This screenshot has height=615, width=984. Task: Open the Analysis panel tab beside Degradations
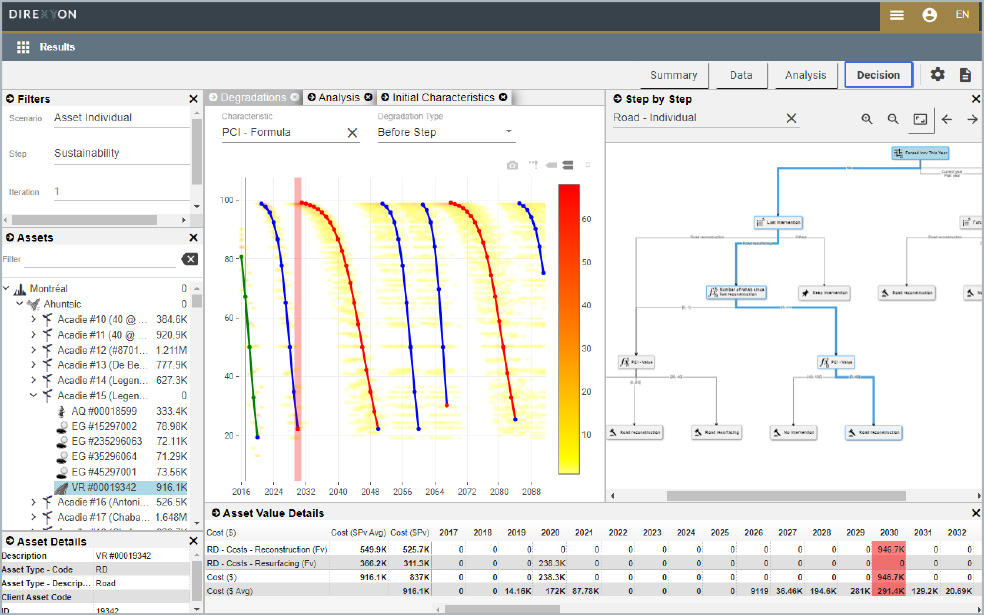[339, 97]
